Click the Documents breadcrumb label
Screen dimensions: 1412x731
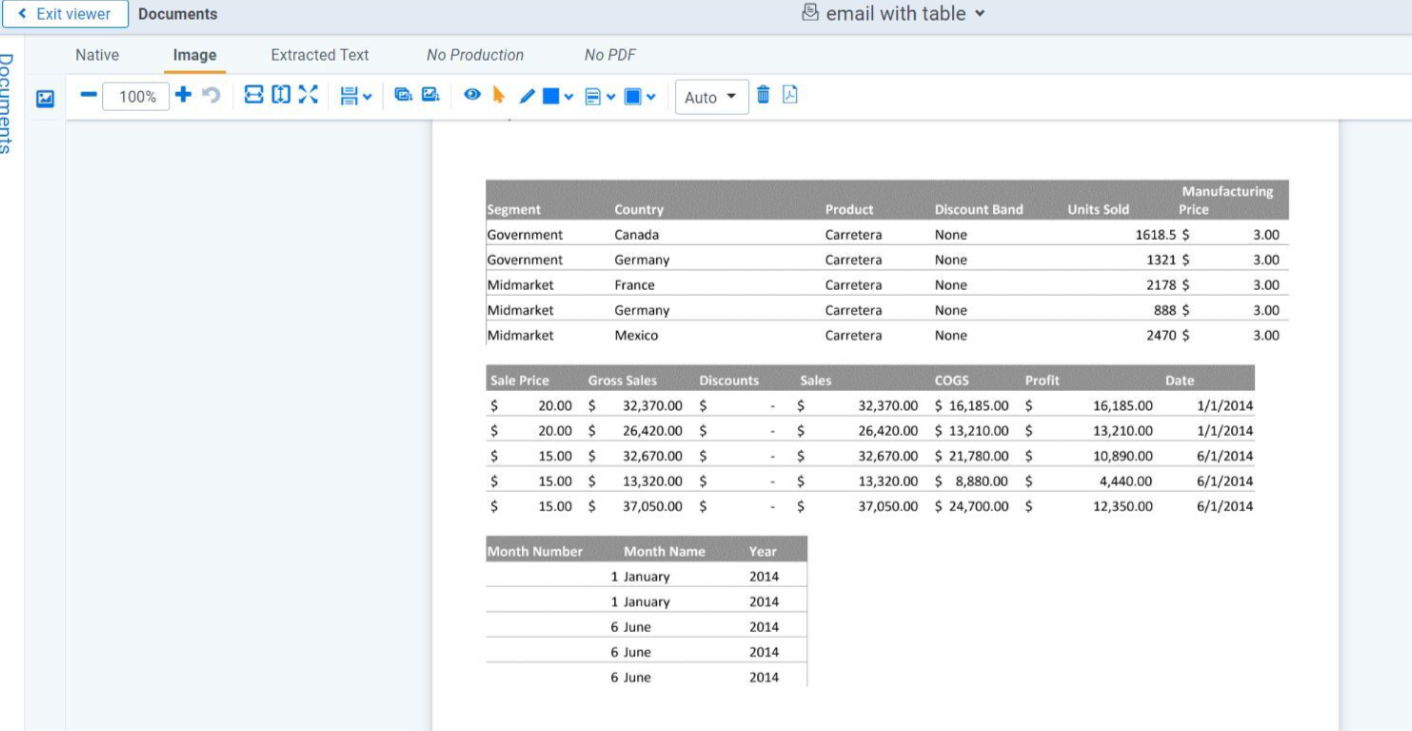click(x=178, y=14)
